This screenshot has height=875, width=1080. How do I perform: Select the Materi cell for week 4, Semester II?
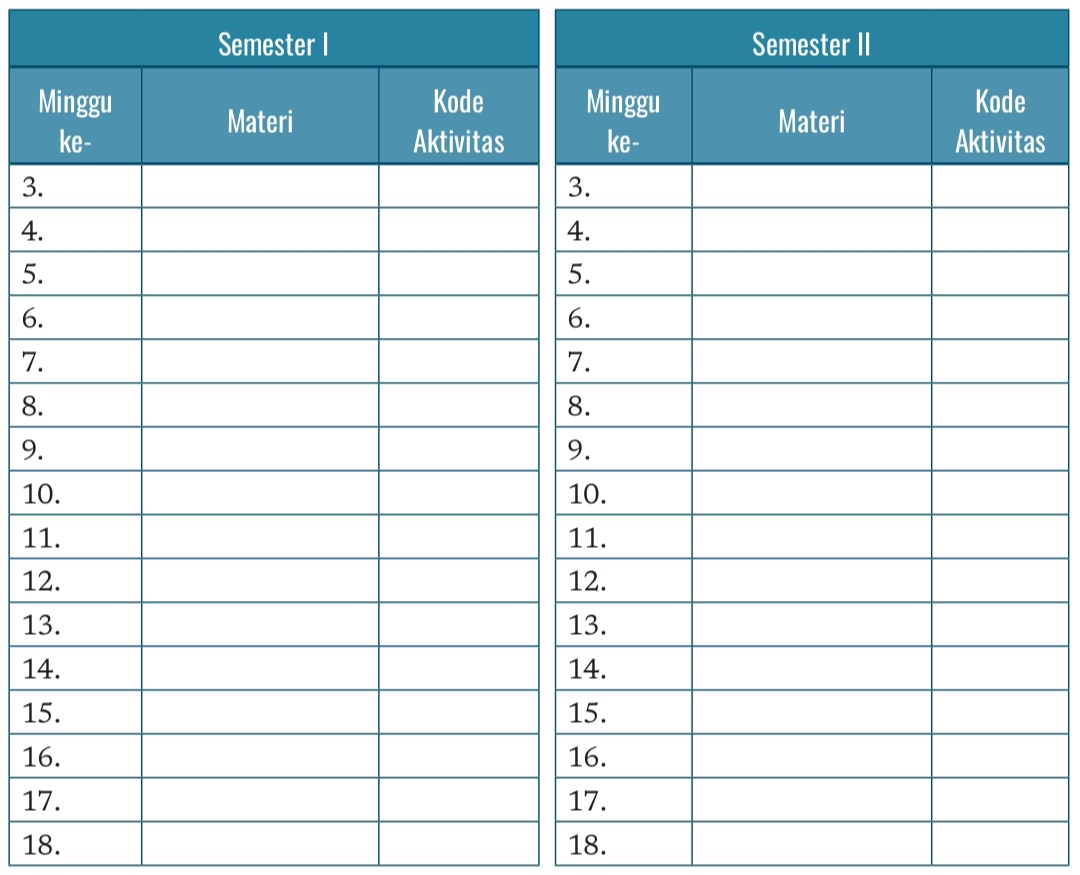(x=811, y=230)
